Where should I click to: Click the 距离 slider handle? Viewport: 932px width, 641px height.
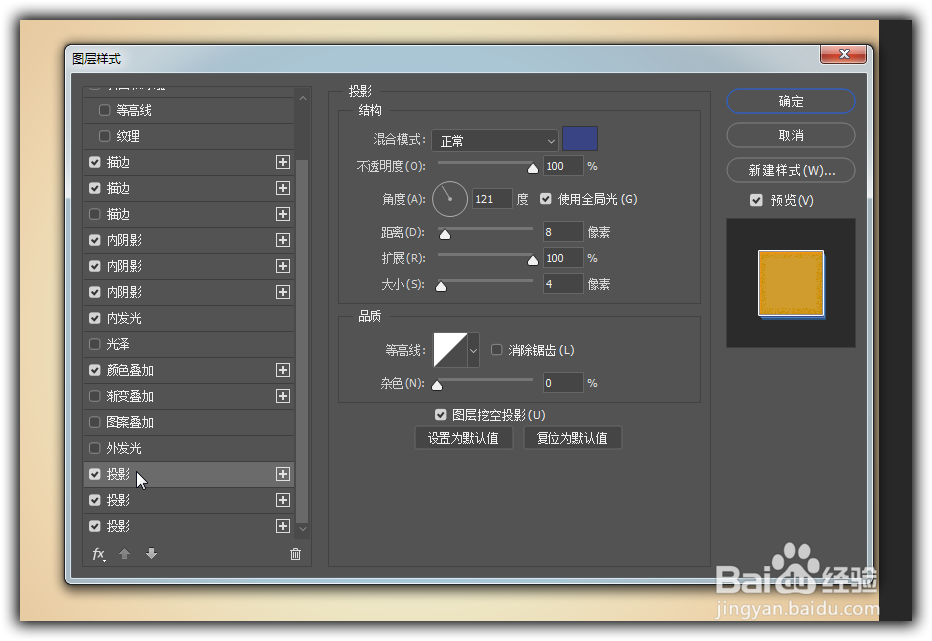[x=445, y=234]
